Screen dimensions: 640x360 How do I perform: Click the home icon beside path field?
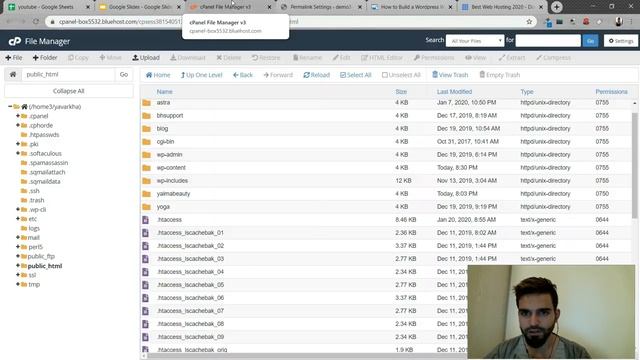pyautogui.click(x=13, y=74)
